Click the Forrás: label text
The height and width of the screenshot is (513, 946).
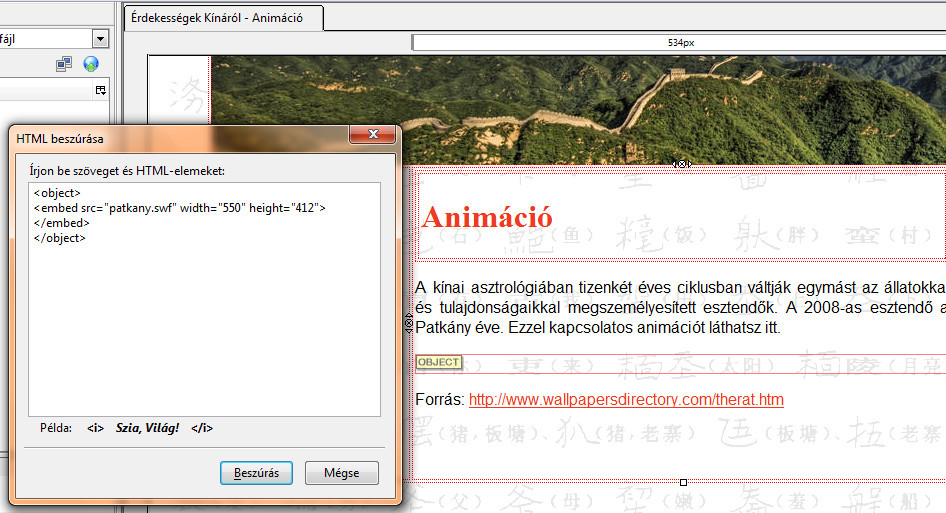pyautogui.click(x=440, y=400)
